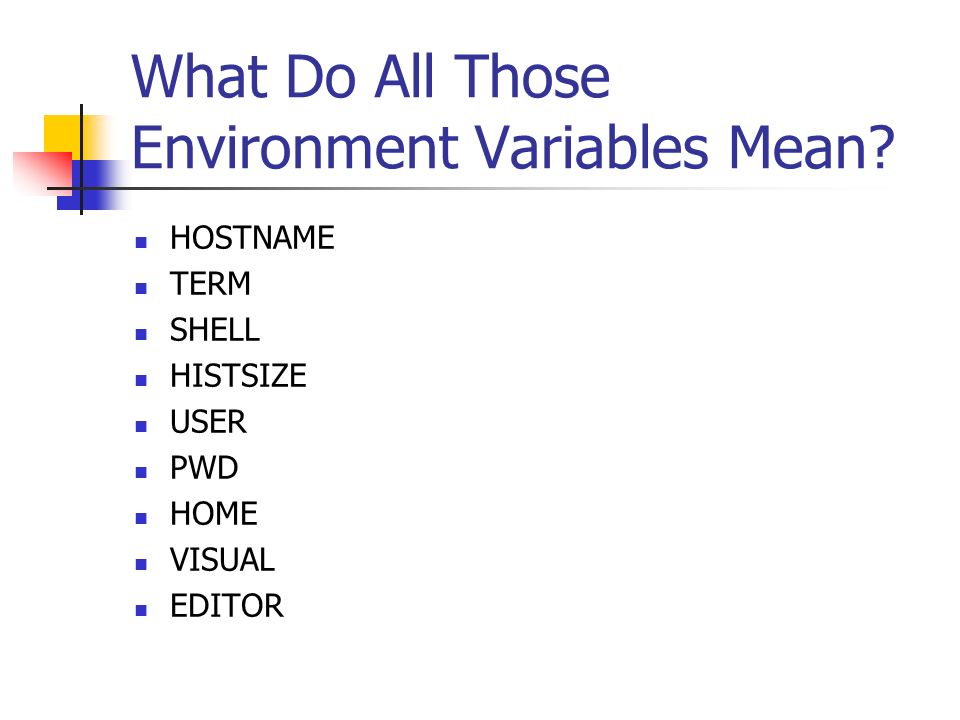Click the red square in the slide logo
Screen dimensions: 960x720
point(43,173)
